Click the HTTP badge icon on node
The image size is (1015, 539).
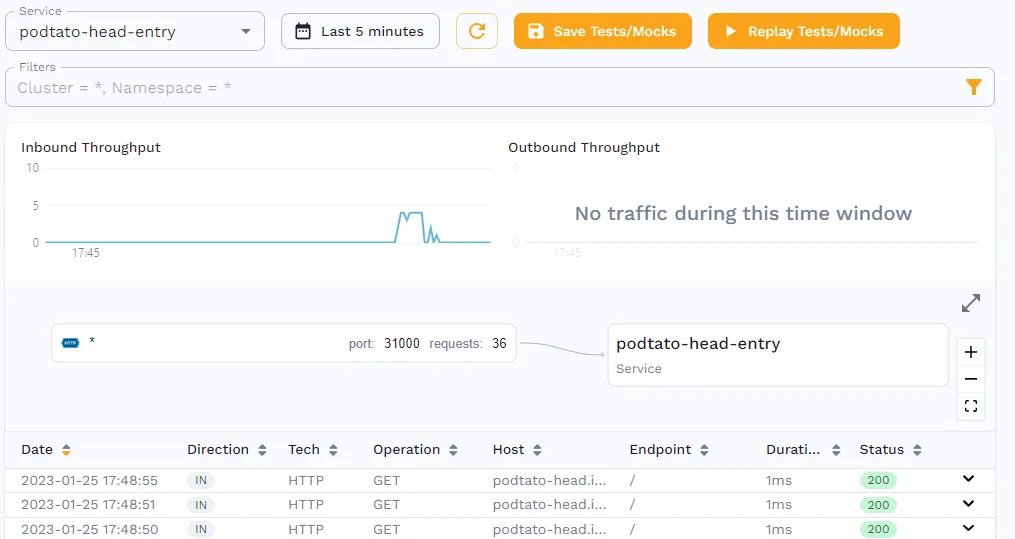70,343
